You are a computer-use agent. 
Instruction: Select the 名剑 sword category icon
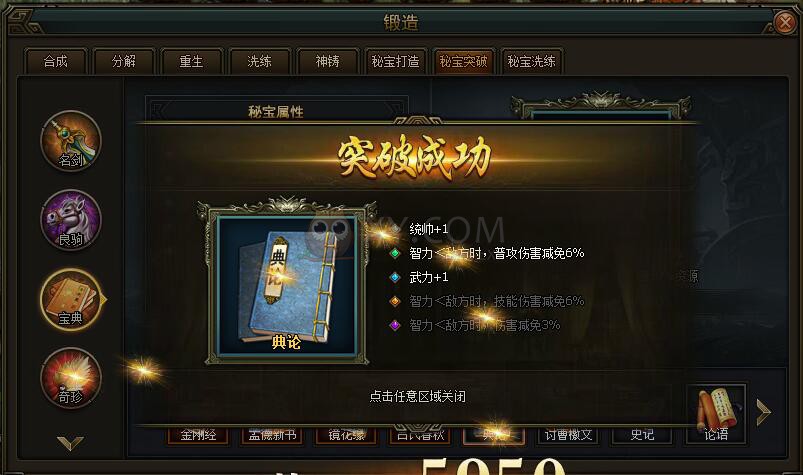click(x=71, y=141)
